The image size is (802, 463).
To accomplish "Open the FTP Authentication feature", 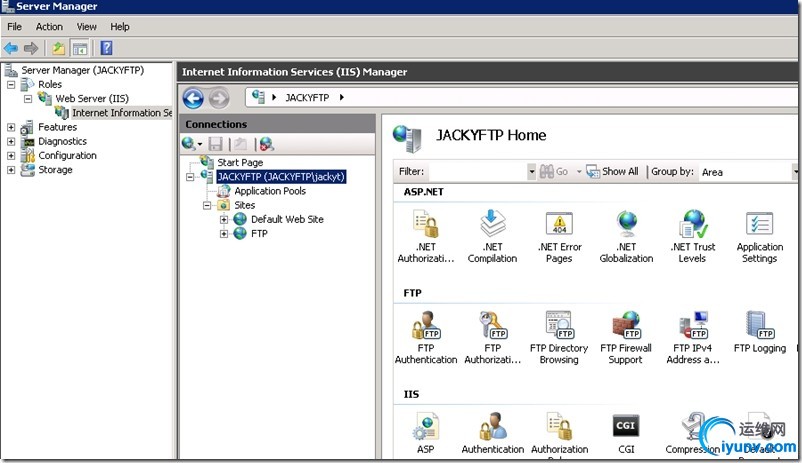I will [426, 338].
